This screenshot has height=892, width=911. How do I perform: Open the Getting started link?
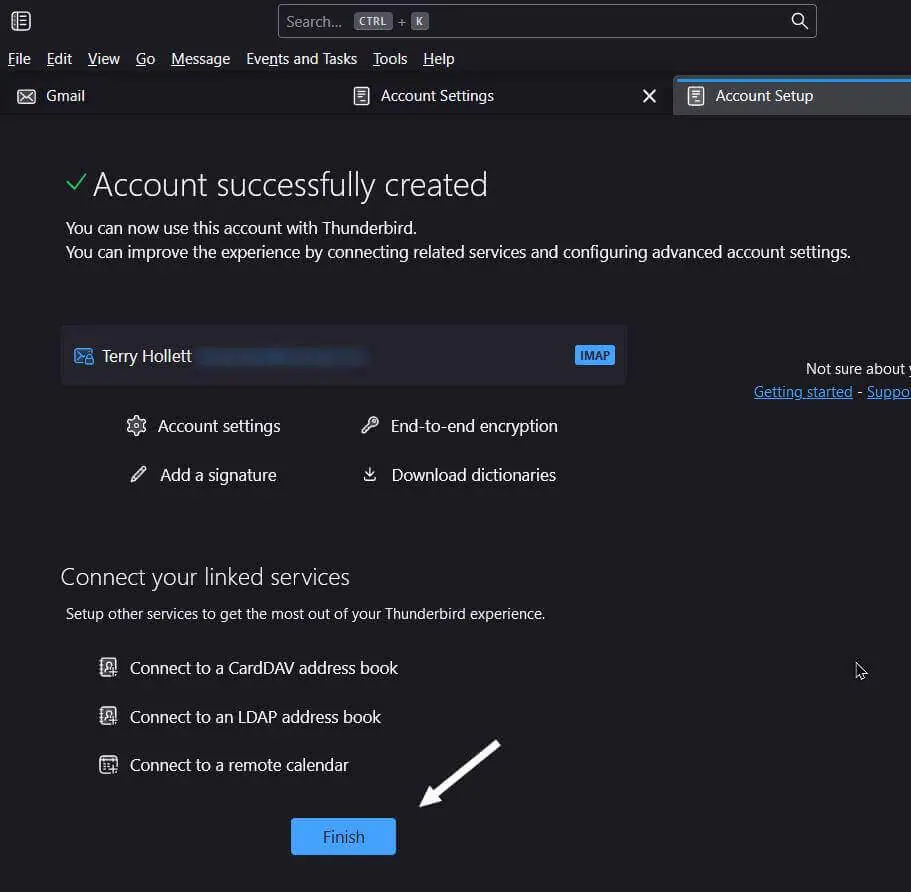pyautogui.click(x=803, y=392)
